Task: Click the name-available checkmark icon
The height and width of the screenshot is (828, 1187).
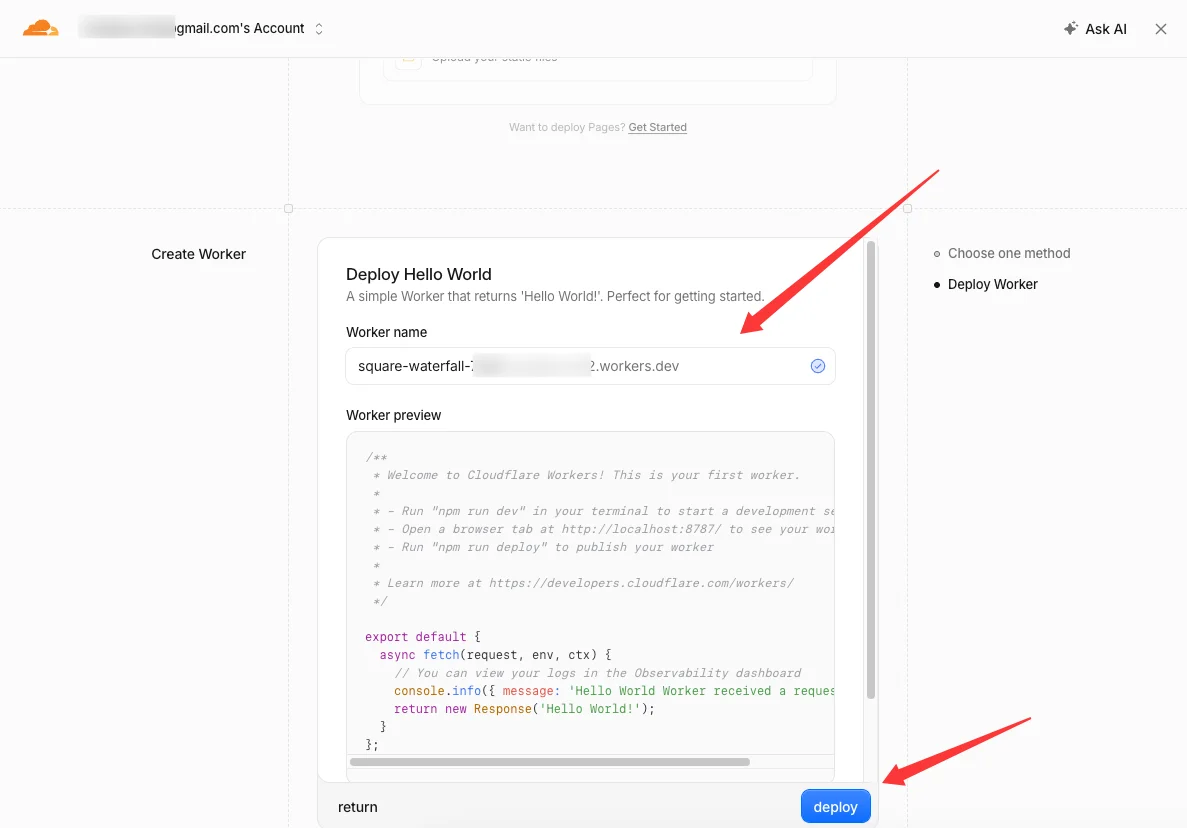Action: click(818, 366)
